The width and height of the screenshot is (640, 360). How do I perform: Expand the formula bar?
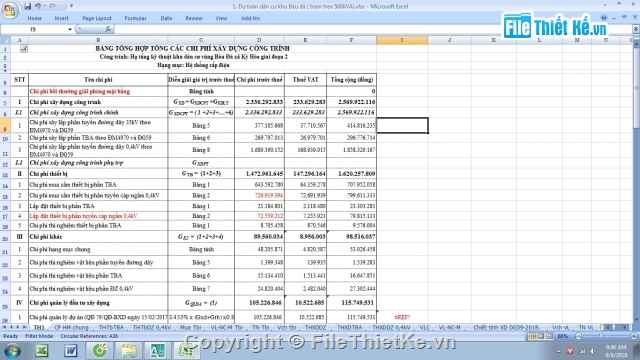pos(636,29)
